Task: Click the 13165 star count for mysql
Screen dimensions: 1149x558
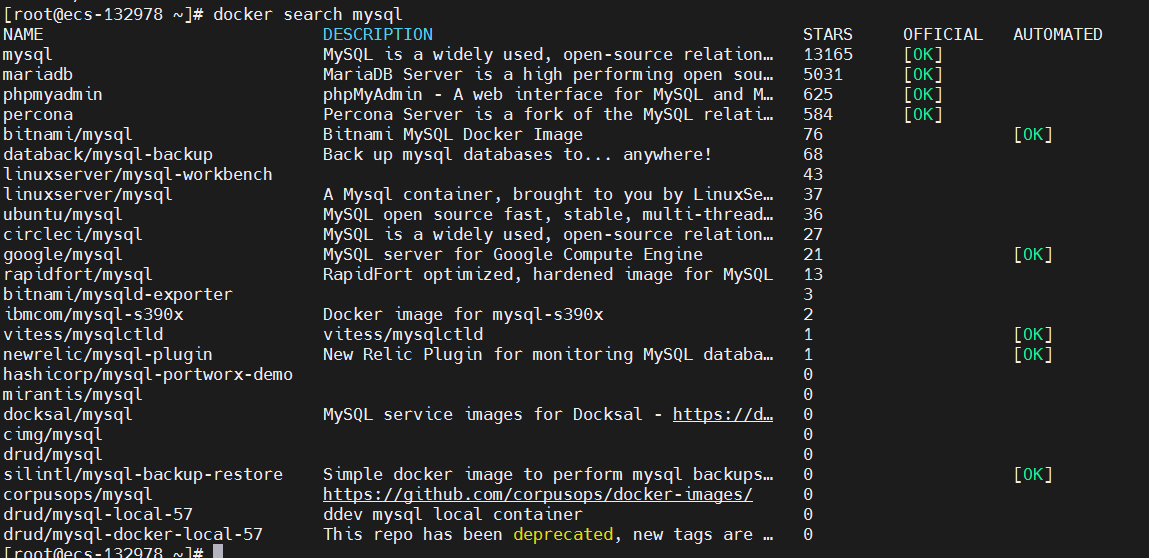Action: (828, 55)
